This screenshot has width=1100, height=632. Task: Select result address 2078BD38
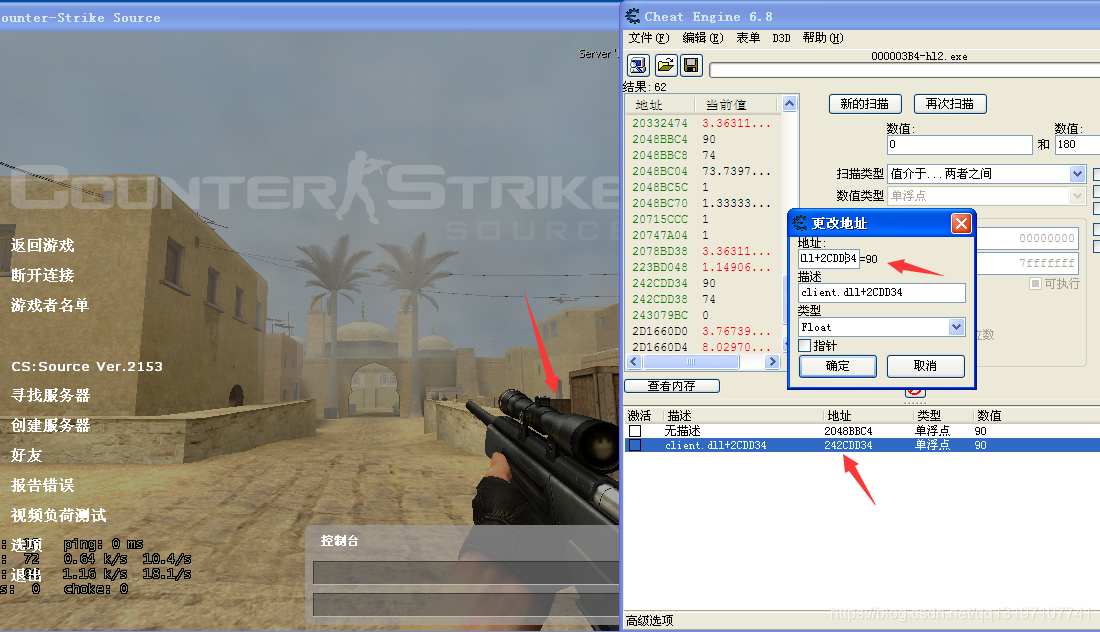660,251
